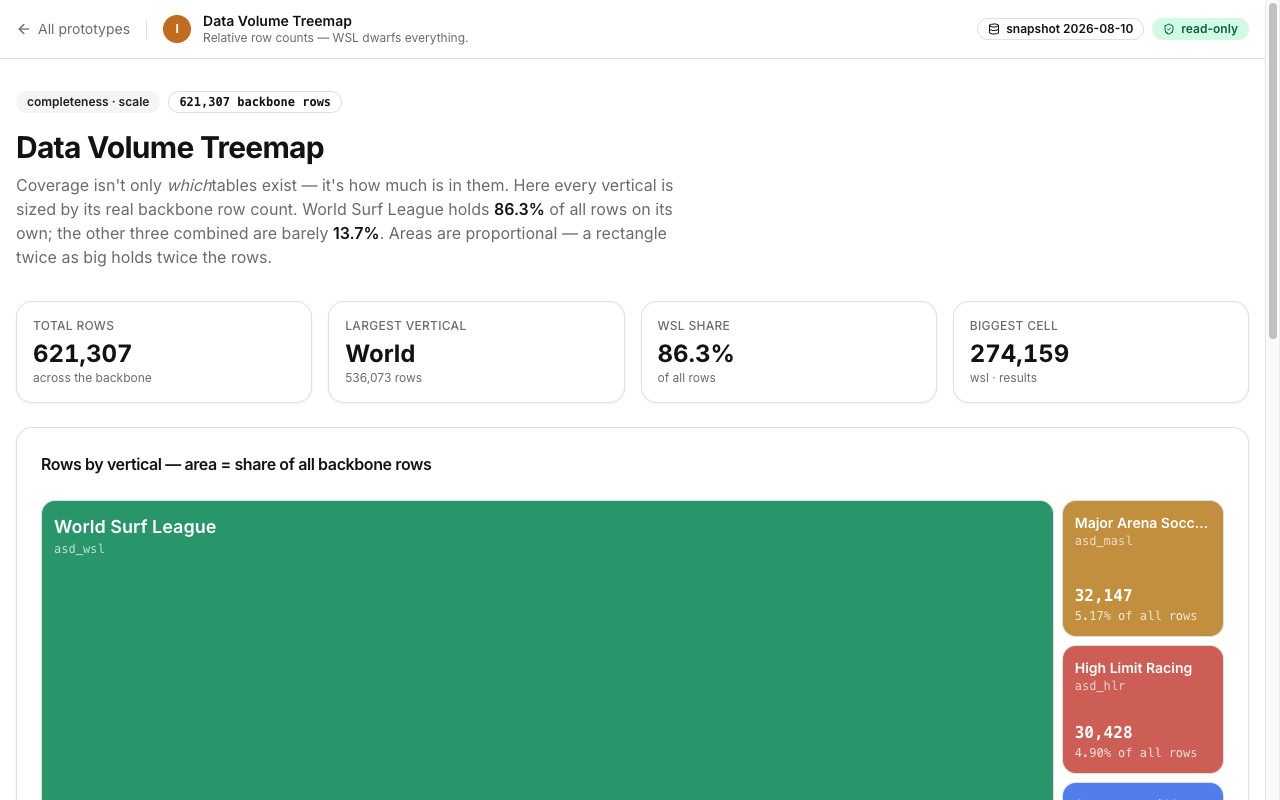Image resolution: width=1280 pixels, height=800 pixels.
Task: Click the back arrow icon beside All prototypes
Action: (x=24, y=29)
